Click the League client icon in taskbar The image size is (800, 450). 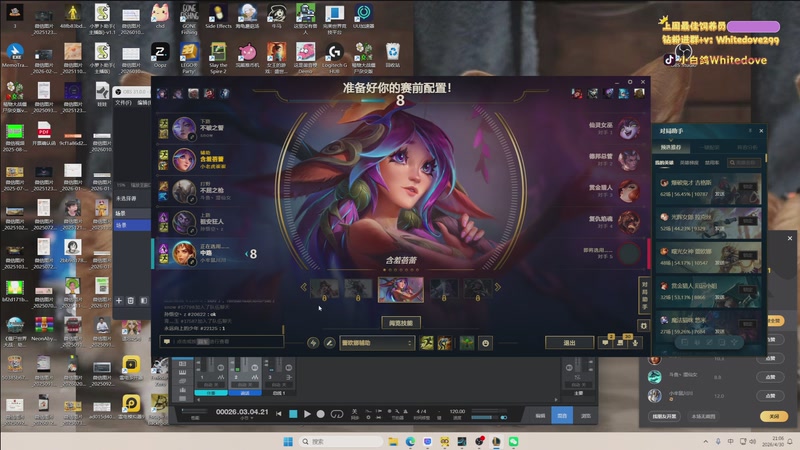(x=496, y=441)
